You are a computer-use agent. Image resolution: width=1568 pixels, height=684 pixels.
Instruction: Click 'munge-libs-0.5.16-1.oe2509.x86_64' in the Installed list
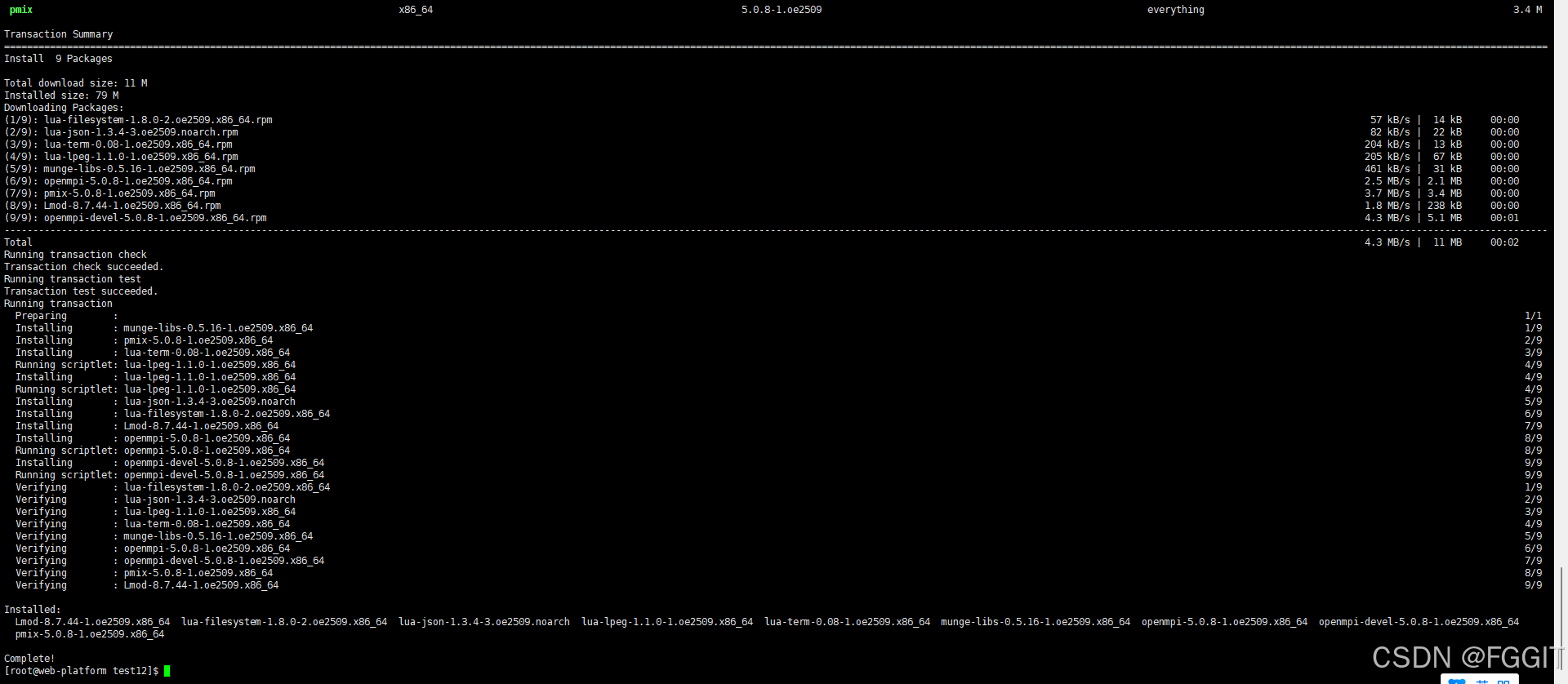1036,622
